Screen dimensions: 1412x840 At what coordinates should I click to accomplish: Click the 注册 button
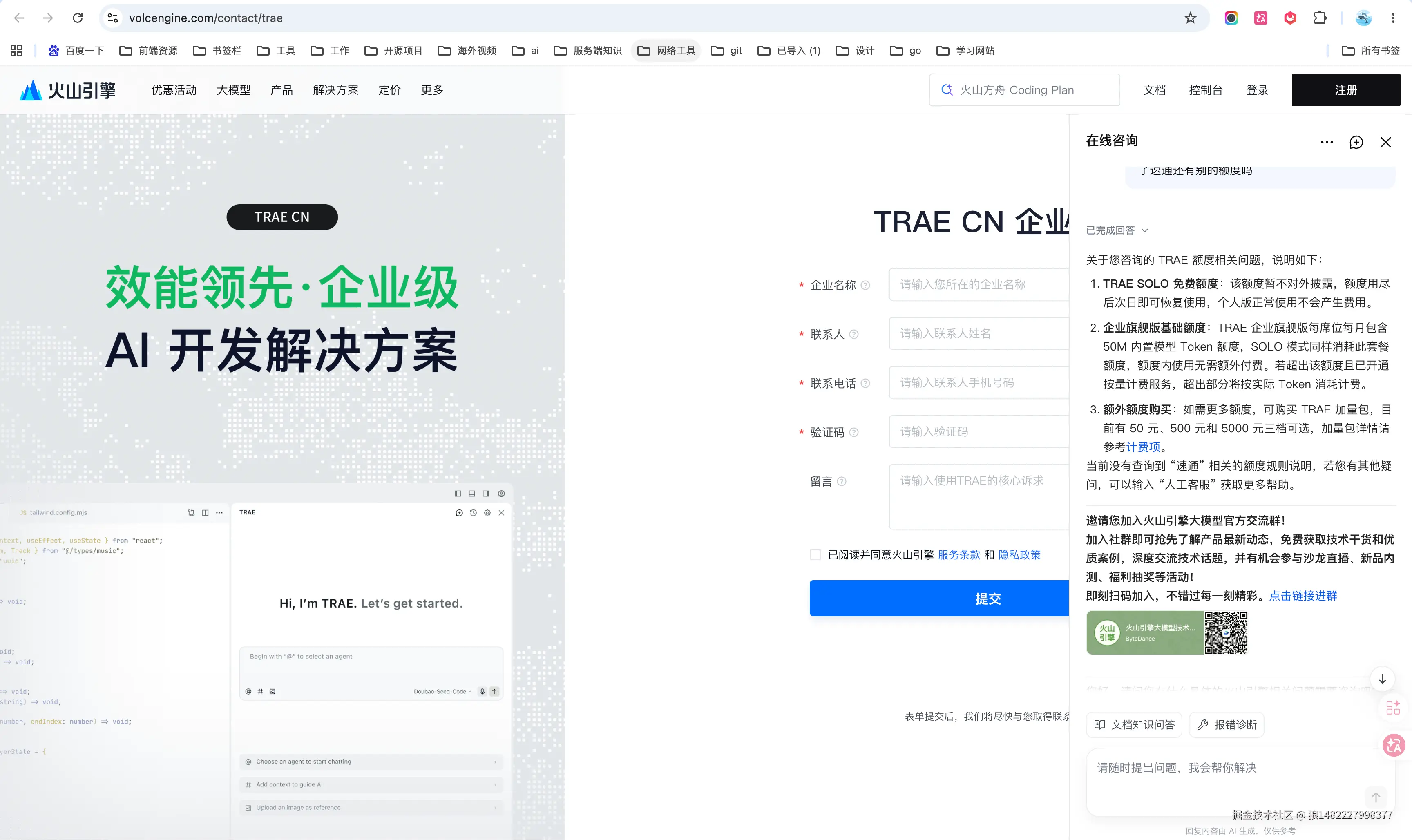[1345, 90]
